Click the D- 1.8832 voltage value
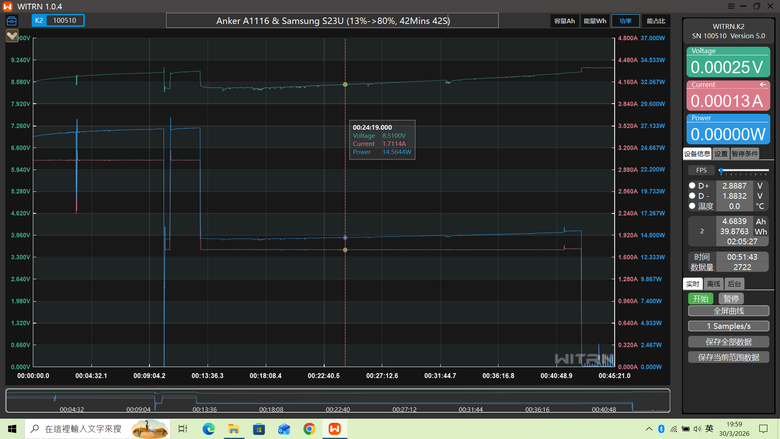Screen dimensions: 780x439 click(734, 196)
